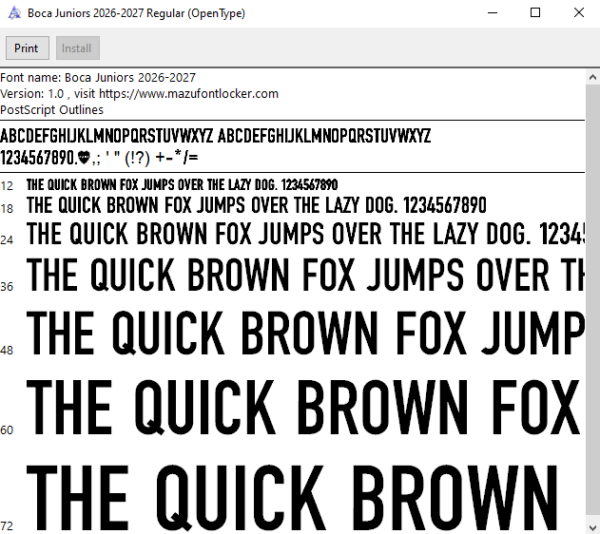Click the 'Version: 1.0' text line
This screenshot has width=600, height=534.
click(x=139, y=94)
